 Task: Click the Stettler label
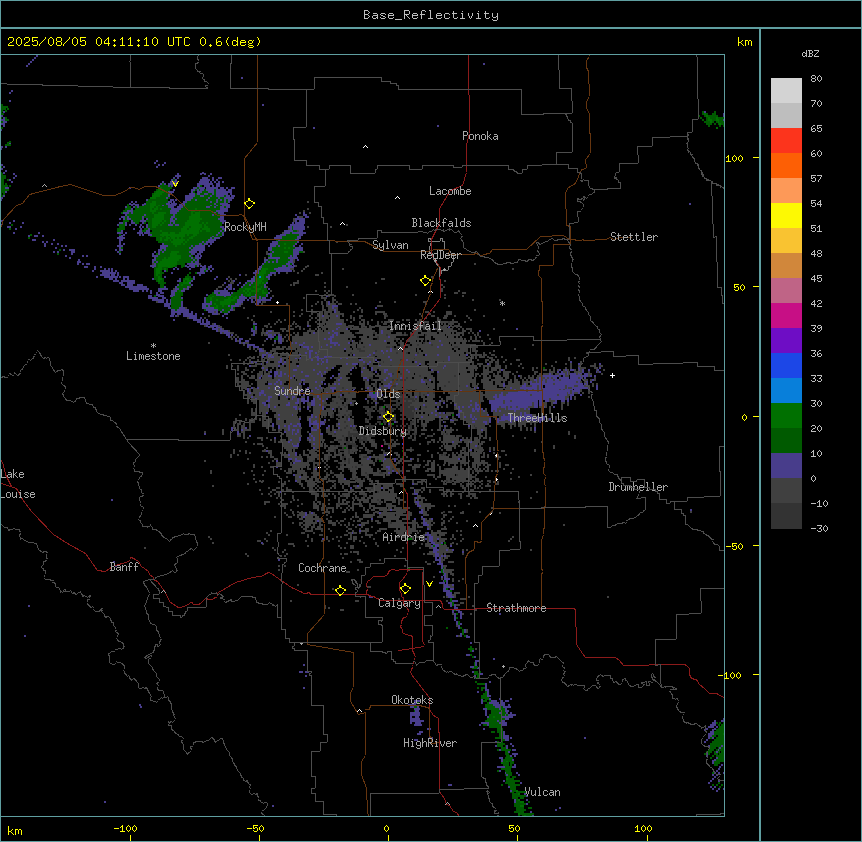tap(634, 237)
